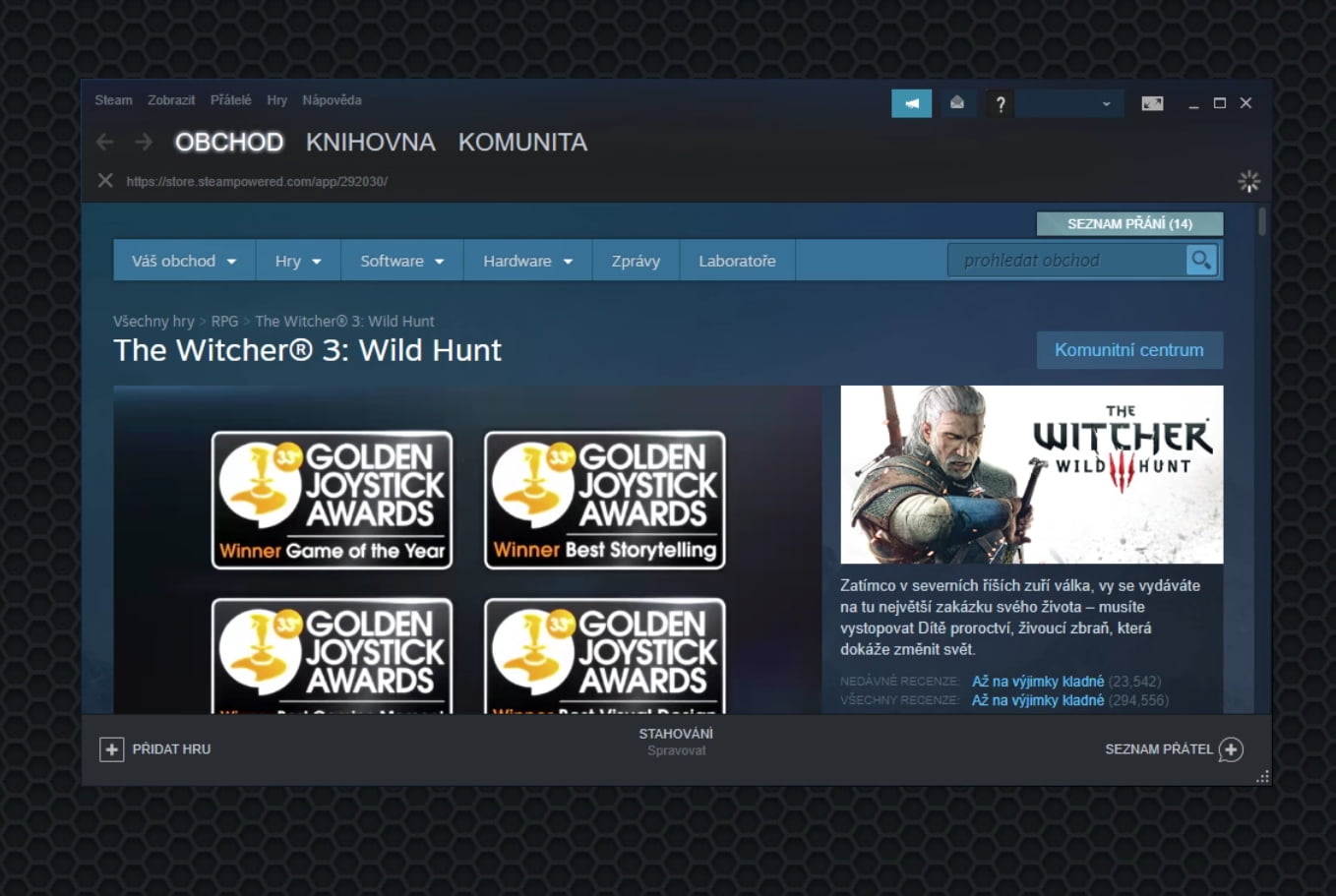Switch to Big Picture mode icon
The image size is (1336, 896).
click(1152, 103)
